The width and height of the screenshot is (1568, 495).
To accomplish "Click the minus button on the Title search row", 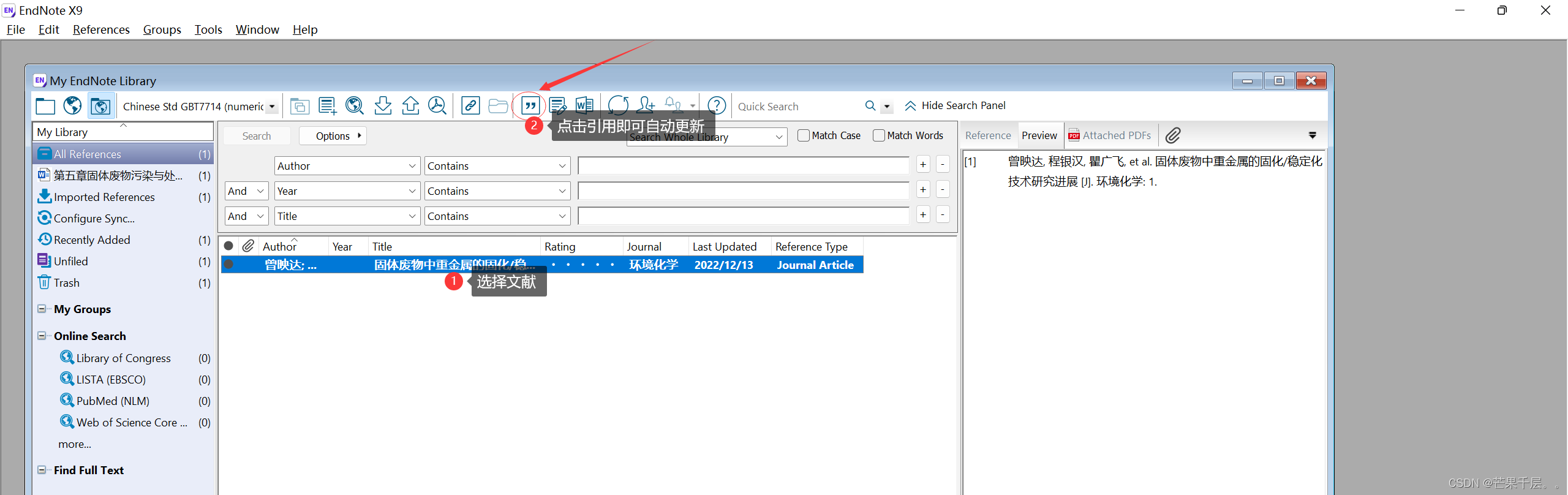I will coord(943,214).
